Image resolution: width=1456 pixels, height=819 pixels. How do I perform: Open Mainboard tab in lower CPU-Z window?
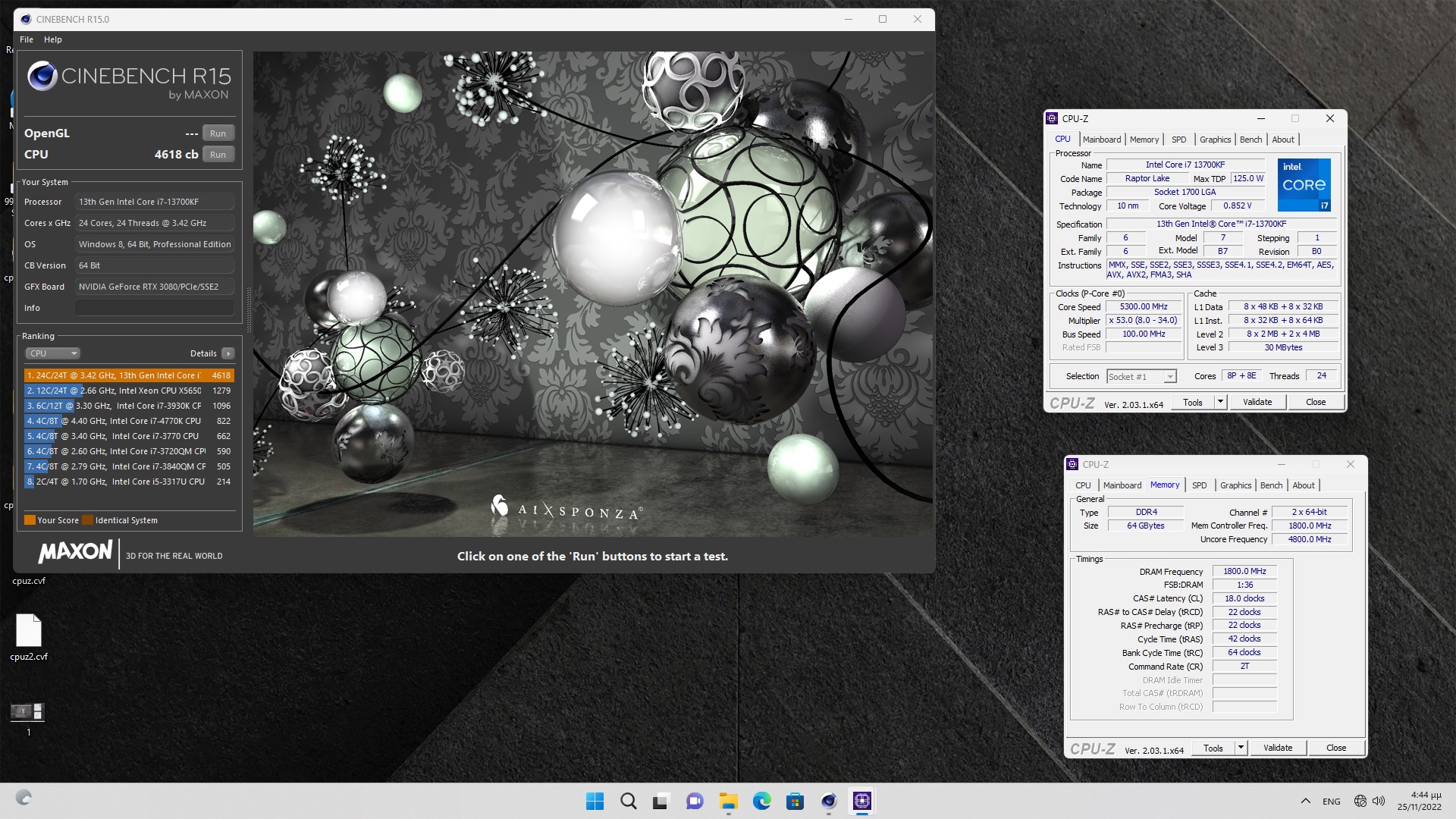coord(1122,485)
